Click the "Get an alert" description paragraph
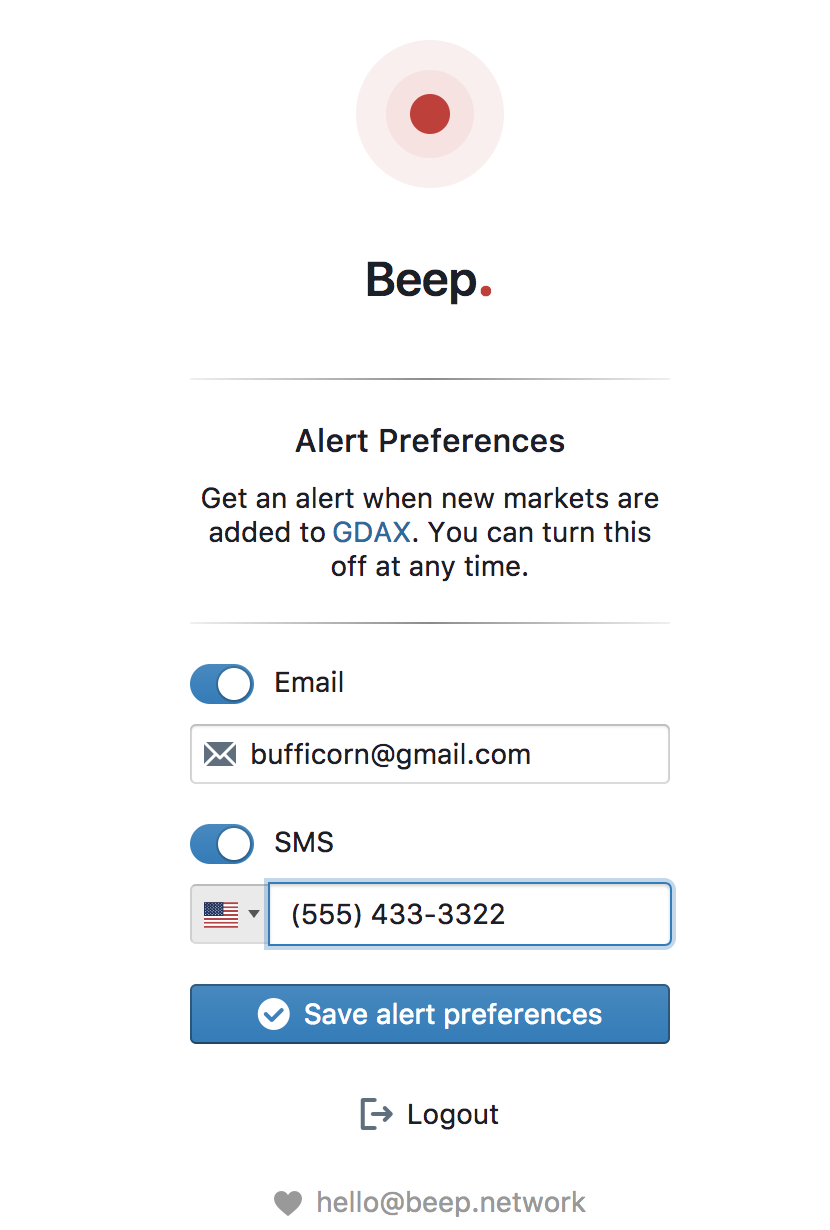Screen dimensions: 830x1230 430,498
